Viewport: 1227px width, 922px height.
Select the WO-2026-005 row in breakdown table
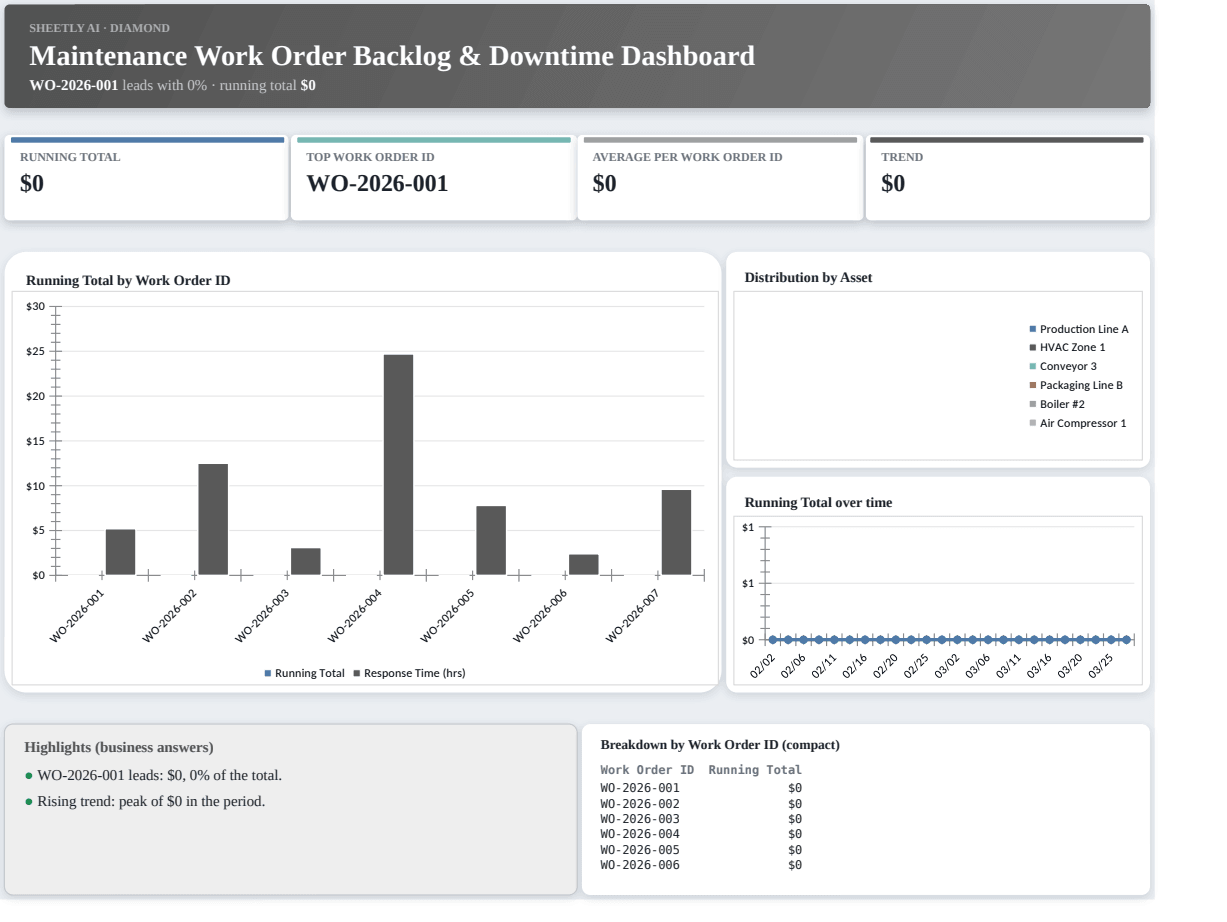coord(701,849)
